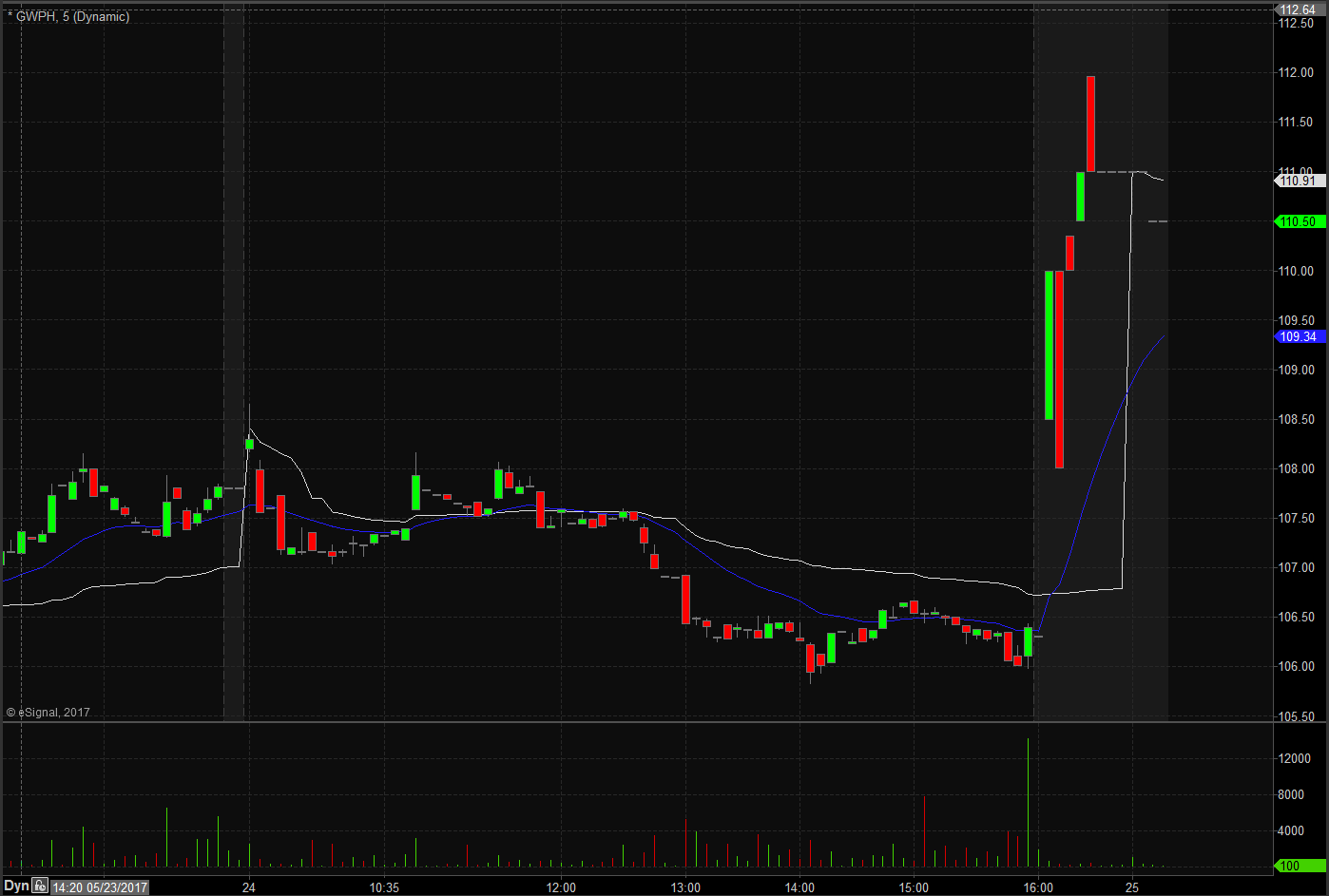
Task: Click the 15:00 time axis label
Action: 914,887
